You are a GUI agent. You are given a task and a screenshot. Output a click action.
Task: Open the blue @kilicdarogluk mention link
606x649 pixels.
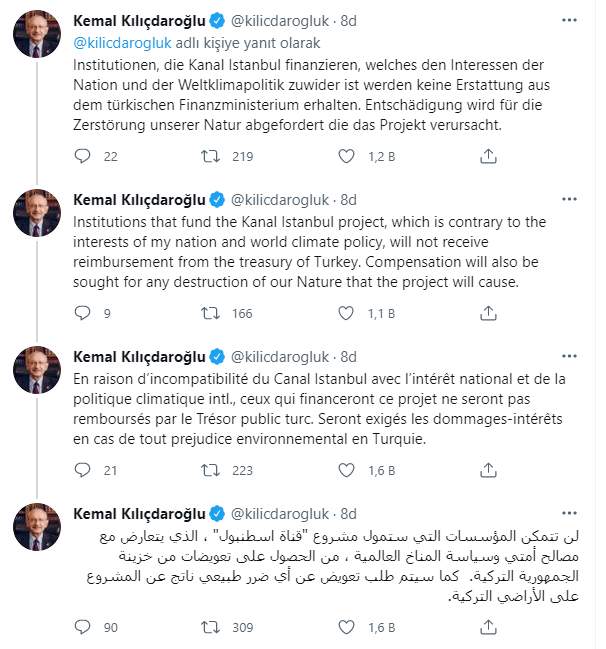coord(123,44)
